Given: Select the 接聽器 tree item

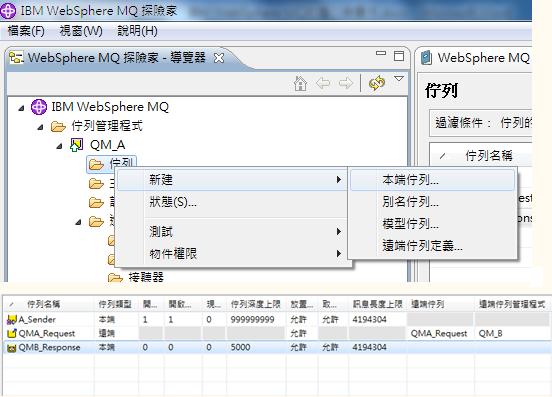Looking at the screenshot, I should pyautogui.click(x=146, y=277).
